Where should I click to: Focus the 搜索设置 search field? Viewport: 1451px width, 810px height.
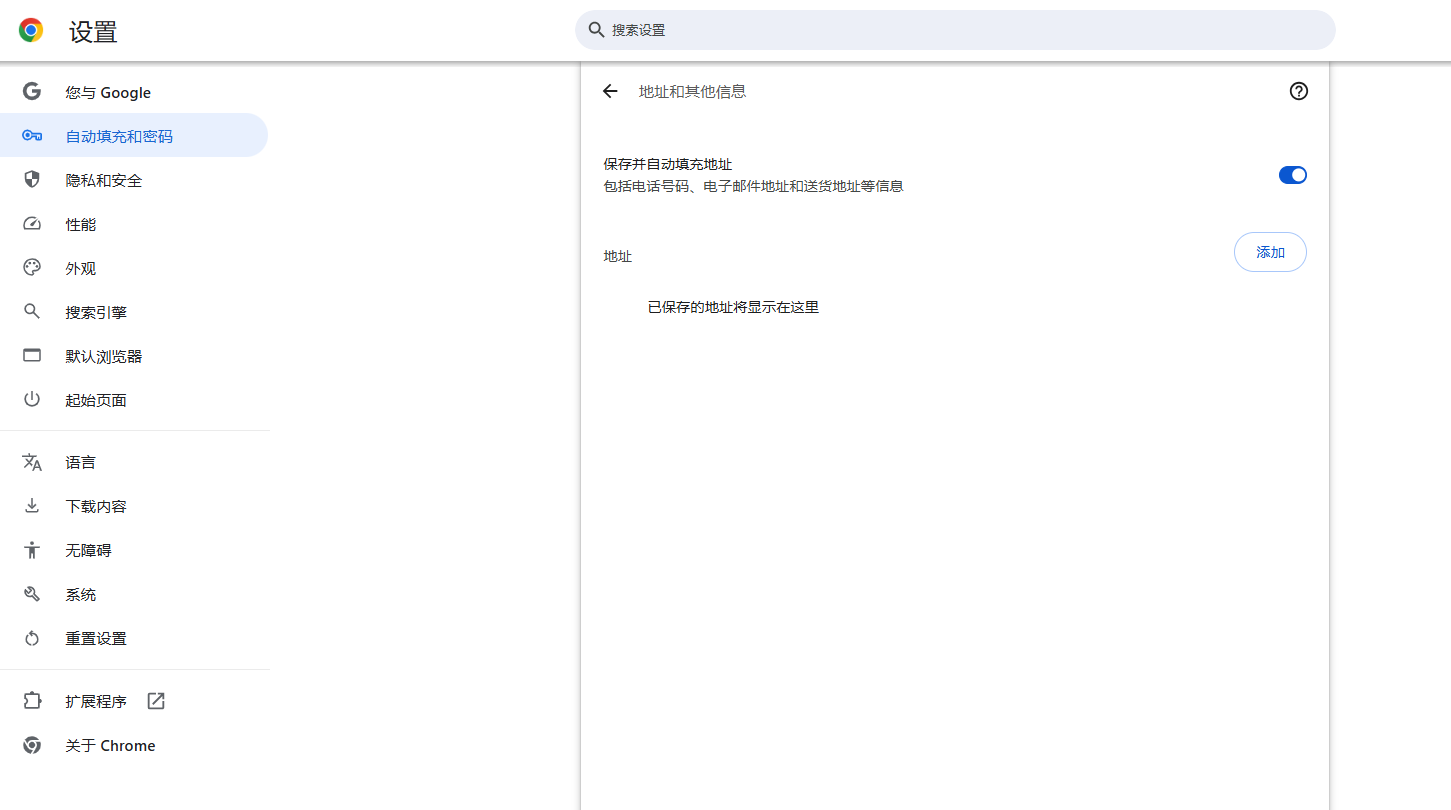955,30
